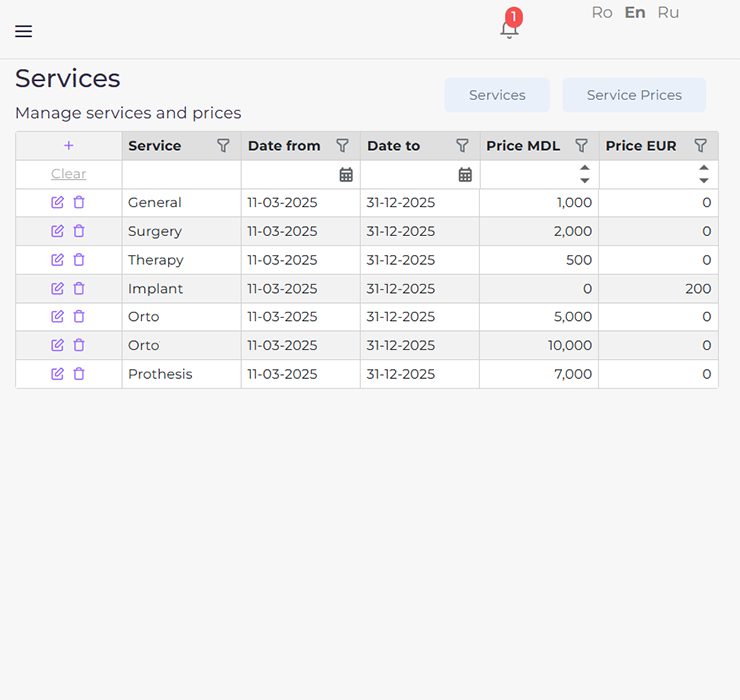Viewport: 740px width, 700px height.
Task: Sort by the Price EUR column header
Action: pyautogui.click(x=641, y=146)
